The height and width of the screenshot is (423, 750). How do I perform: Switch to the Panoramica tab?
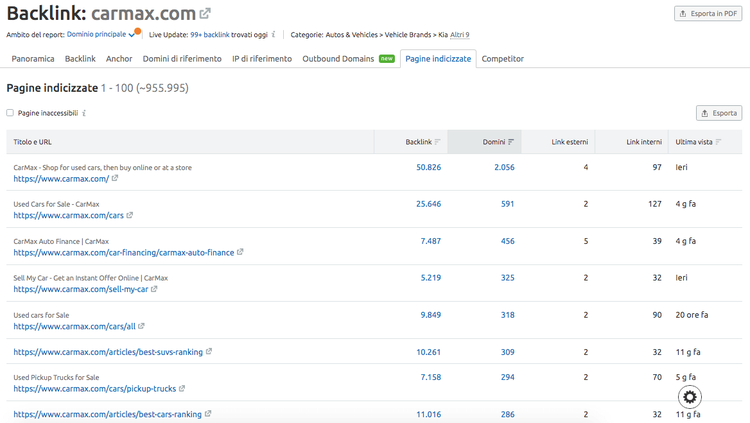pos(33,58)
